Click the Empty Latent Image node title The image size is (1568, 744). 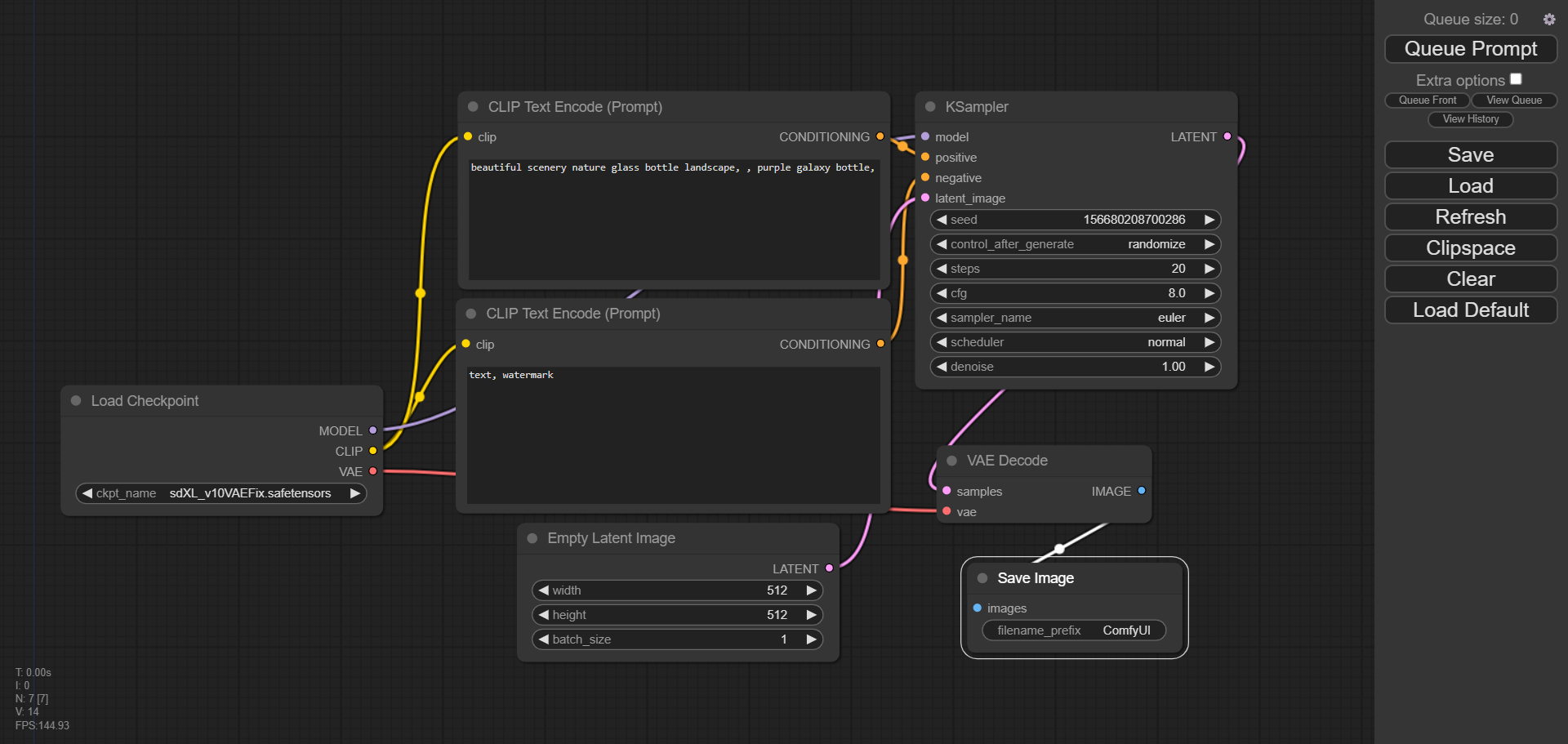click(x=611, y=538)
